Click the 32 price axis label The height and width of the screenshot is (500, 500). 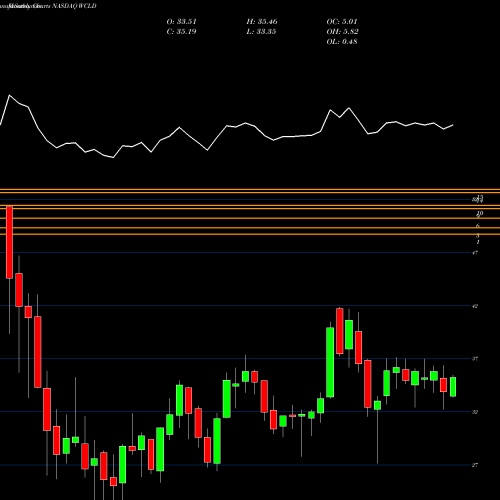click(x=475, y=412)
